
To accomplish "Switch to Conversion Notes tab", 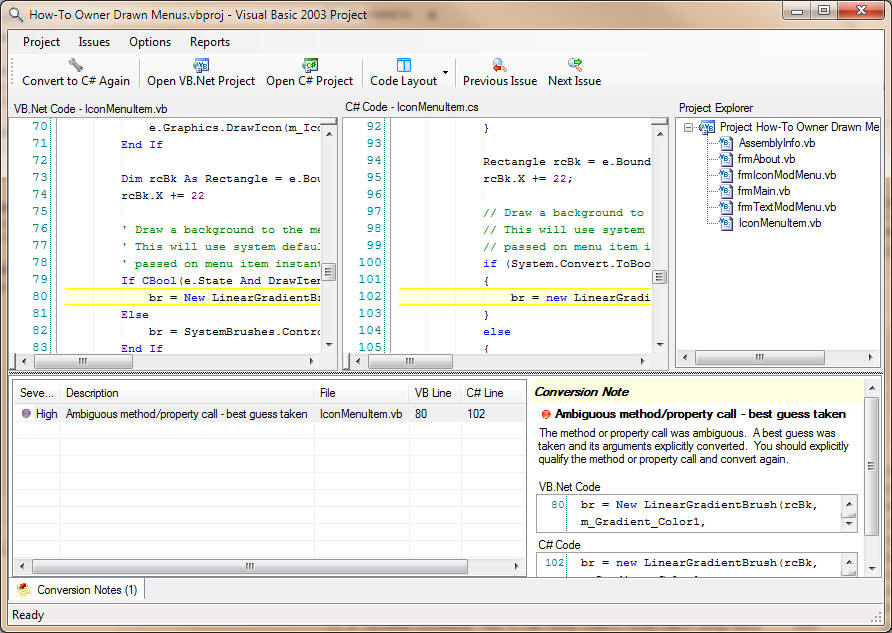I will point(78,590).
